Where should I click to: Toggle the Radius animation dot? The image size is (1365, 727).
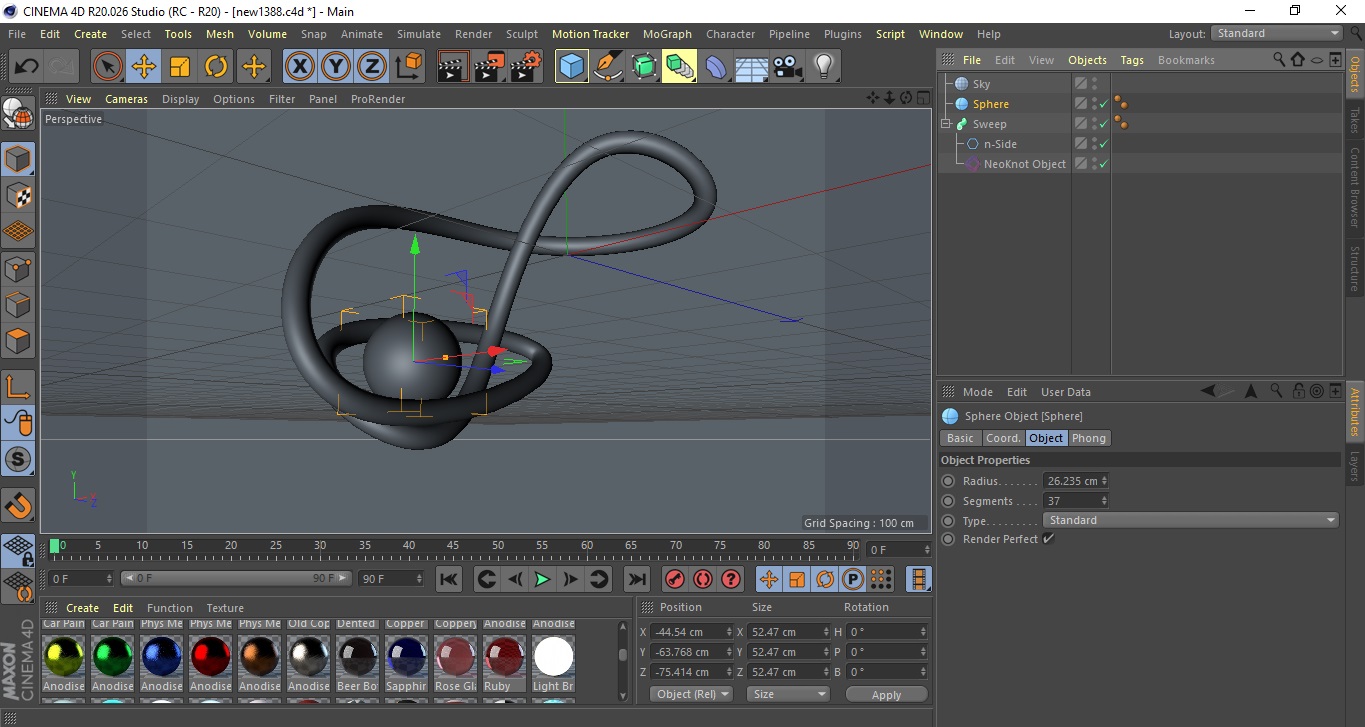click(x=948, y=481)
